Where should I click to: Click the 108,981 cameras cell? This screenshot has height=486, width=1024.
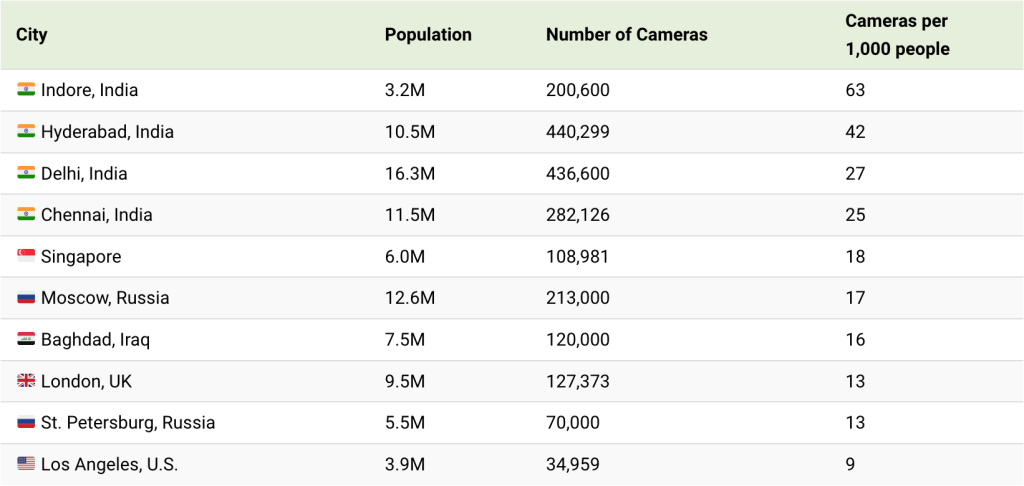577,257
